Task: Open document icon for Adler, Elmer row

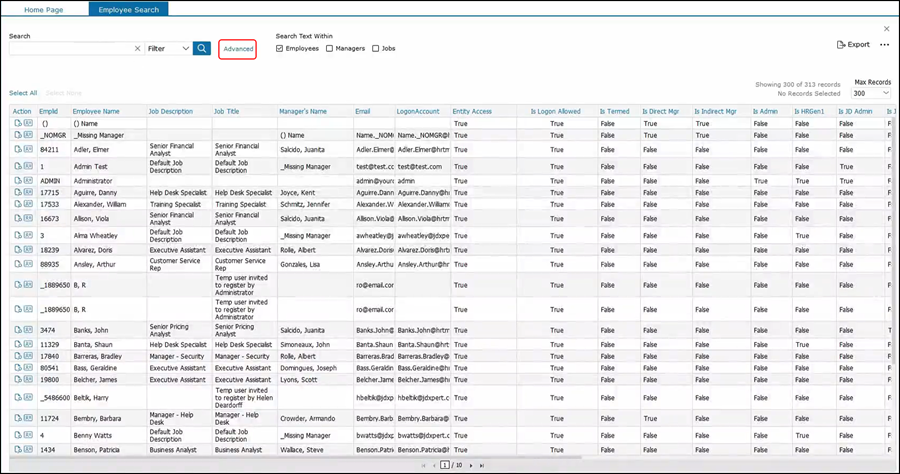Action: point(17,149)
